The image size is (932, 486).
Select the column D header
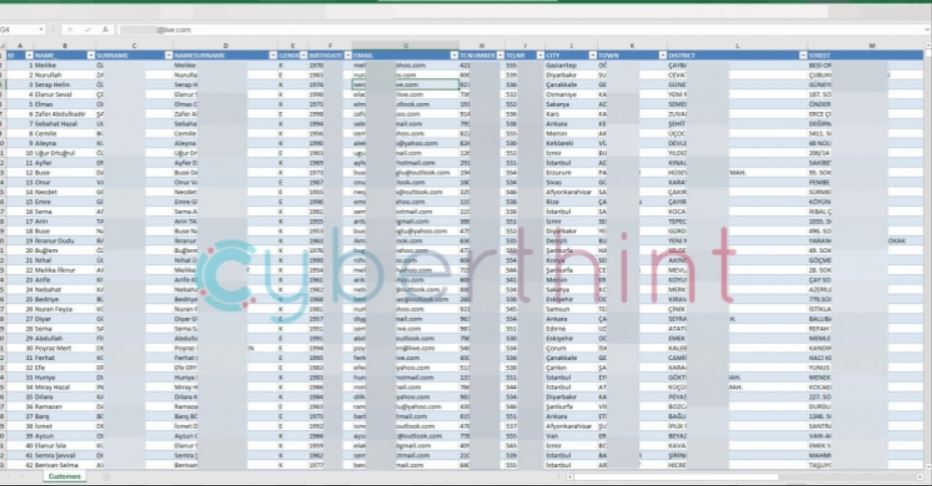225,44
